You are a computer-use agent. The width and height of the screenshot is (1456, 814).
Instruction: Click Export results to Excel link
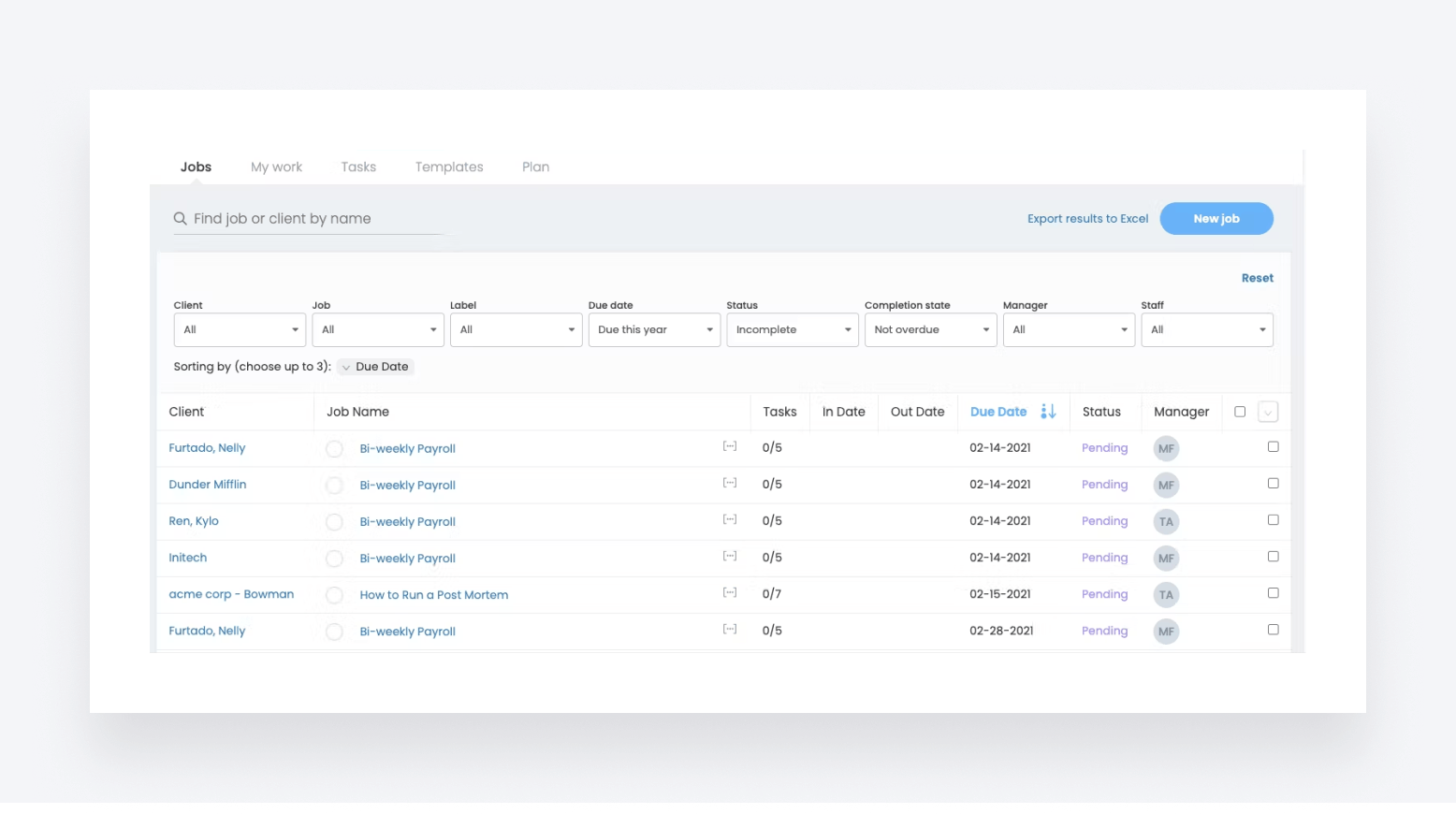1087,219
